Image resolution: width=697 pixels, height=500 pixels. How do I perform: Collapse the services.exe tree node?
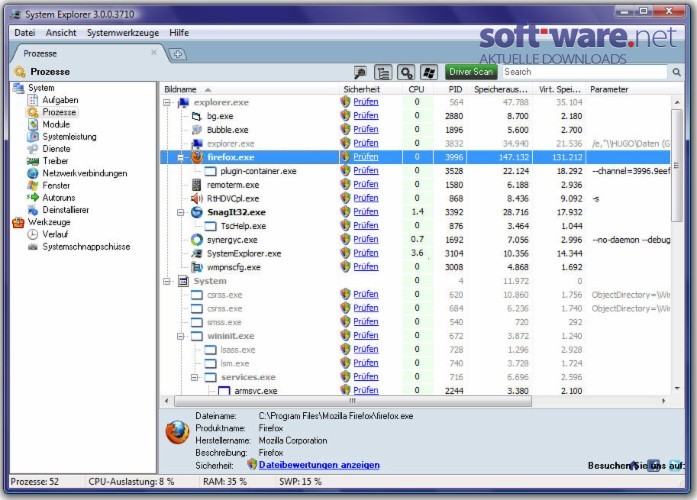tap(194, 377)
